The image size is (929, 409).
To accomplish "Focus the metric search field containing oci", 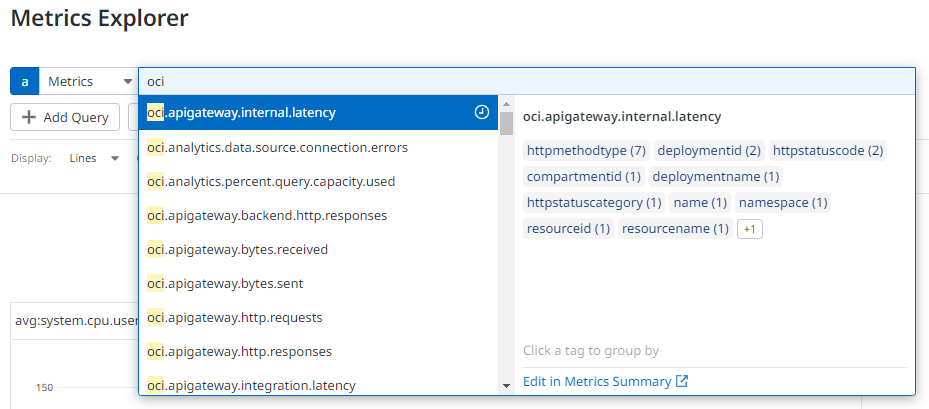I will click(x=527, y=81).
